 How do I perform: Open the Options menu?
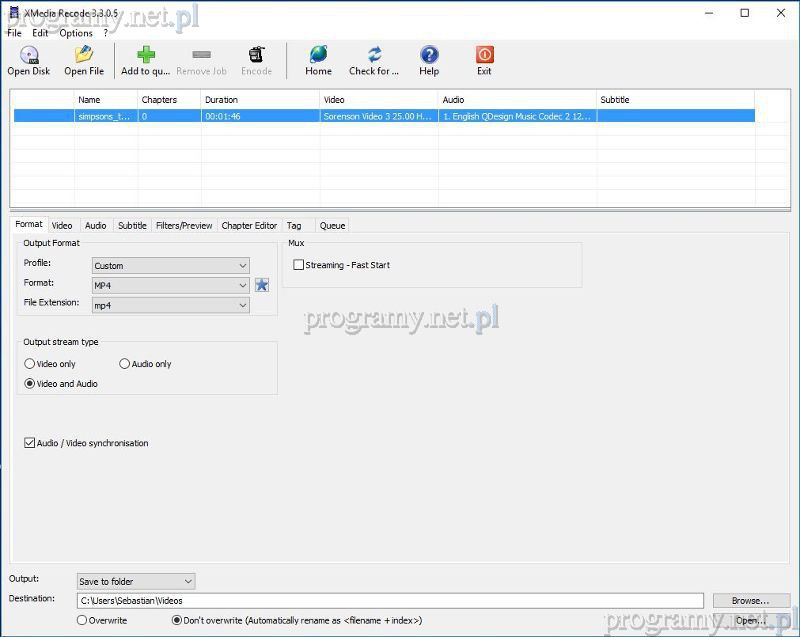click(x=76, y=33)
